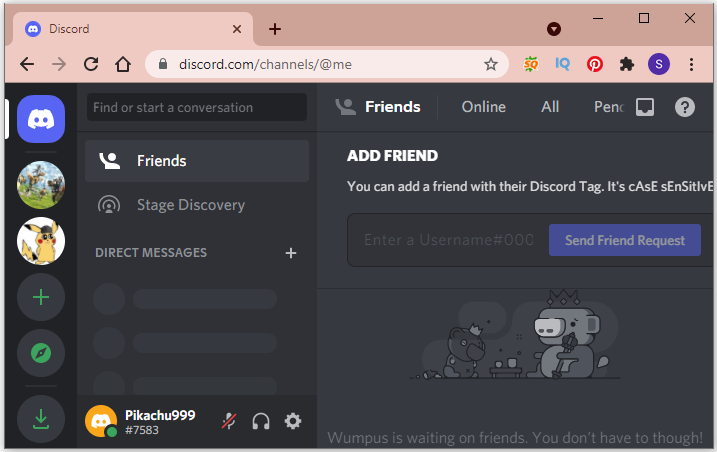This screenshot has height=452, width=717.
Task: Select Friends in the sidebar
Action: click(x=197, y=161)
